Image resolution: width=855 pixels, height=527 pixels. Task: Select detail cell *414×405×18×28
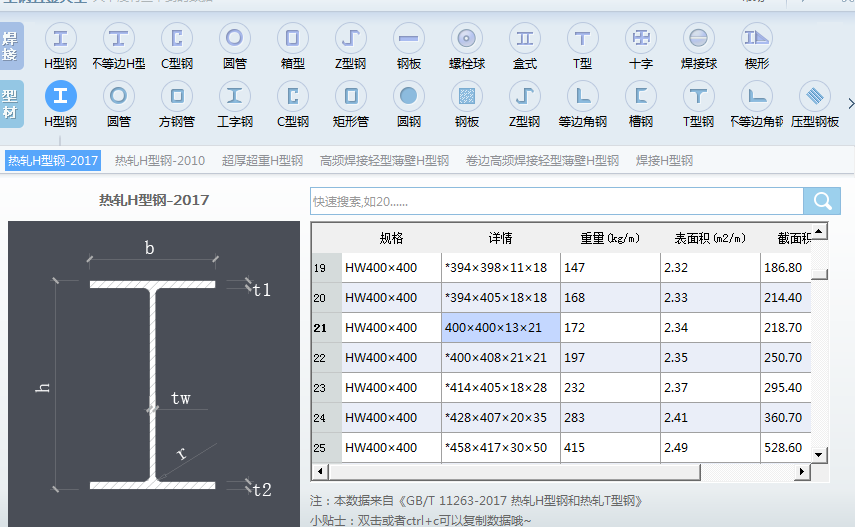[x=501, y=388]
